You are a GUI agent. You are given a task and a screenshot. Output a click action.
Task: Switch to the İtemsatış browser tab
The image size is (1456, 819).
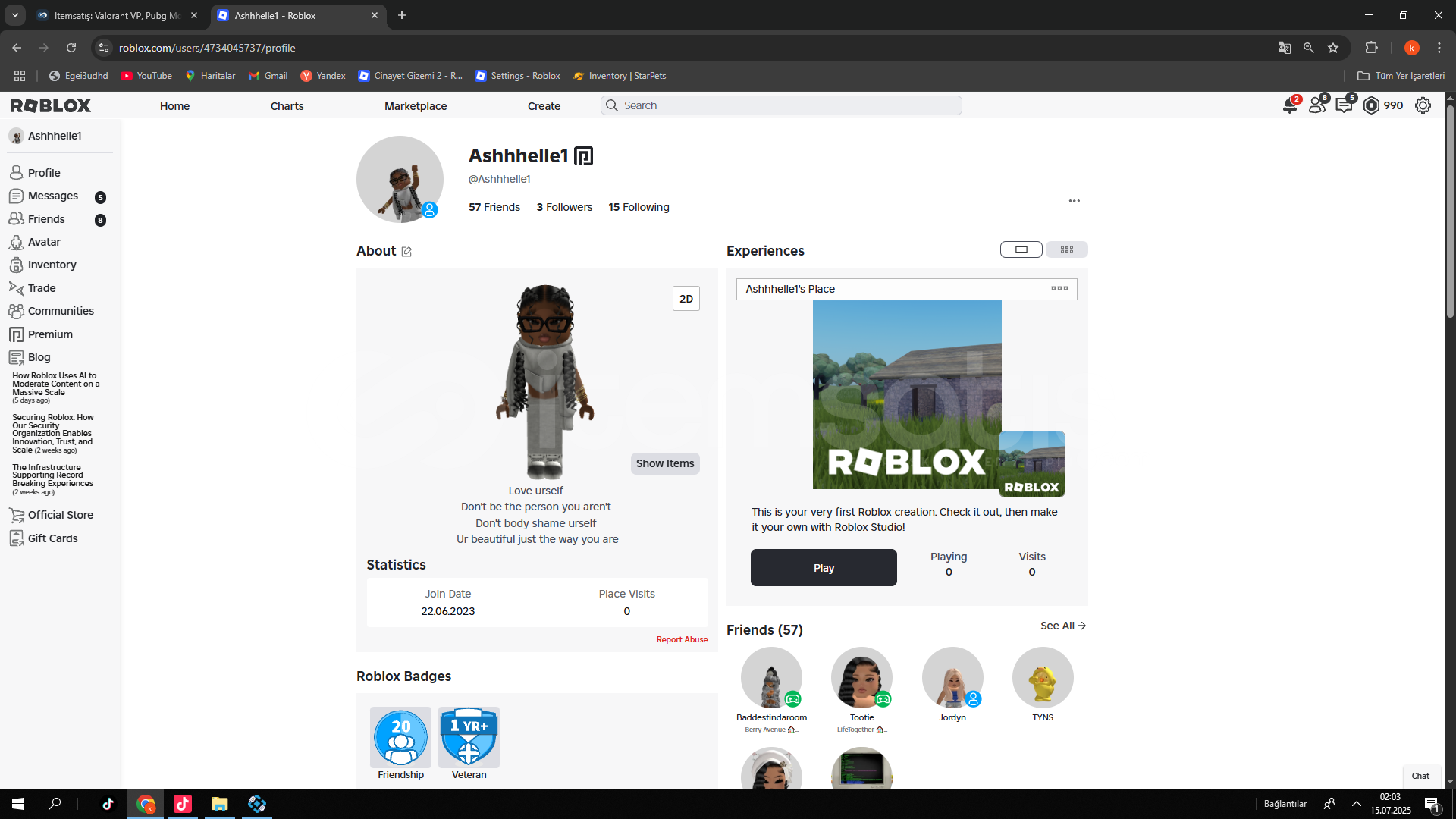click(117, 15)
